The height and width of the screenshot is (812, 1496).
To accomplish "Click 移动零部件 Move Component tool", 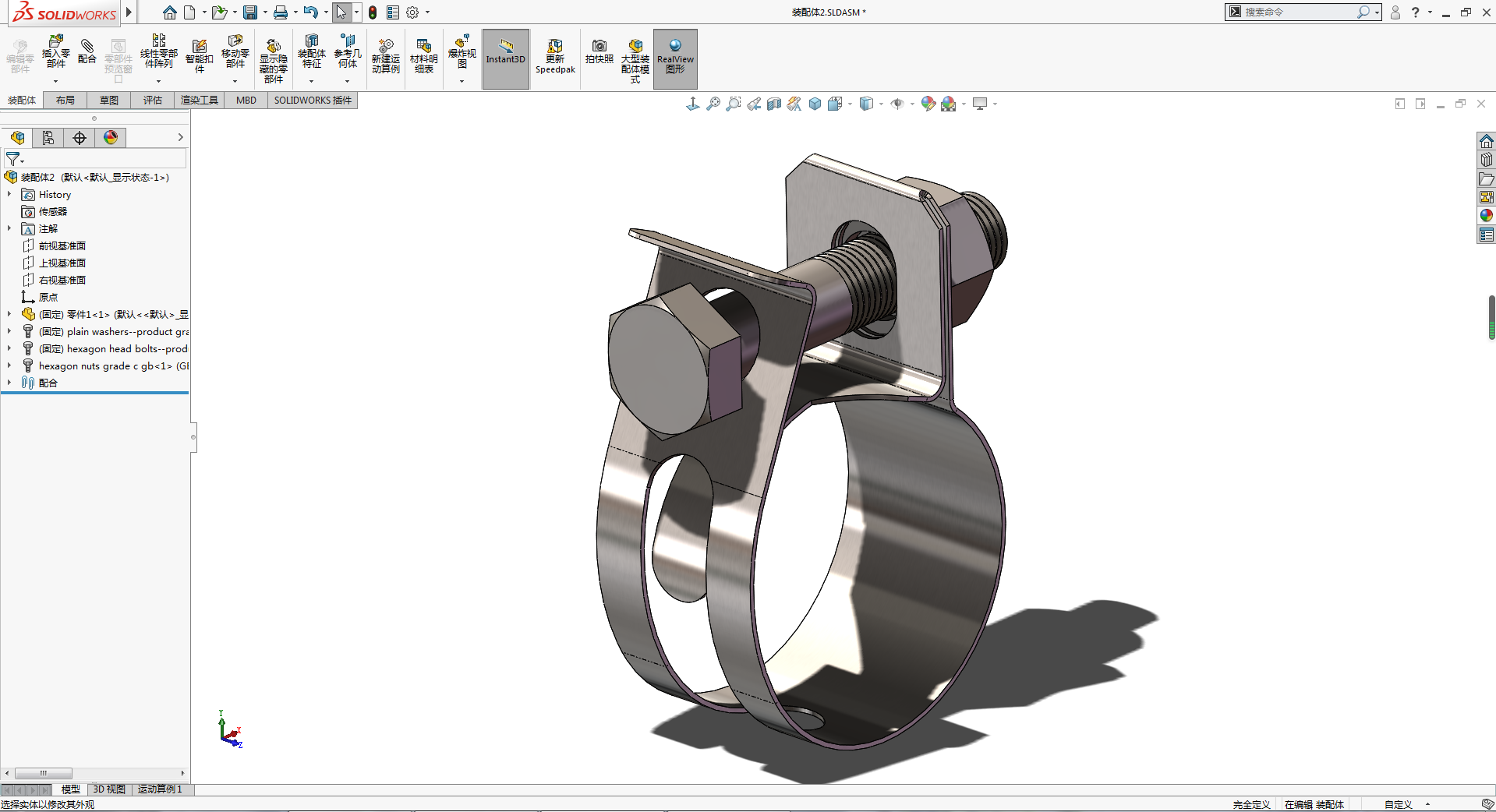I will 235,53.
